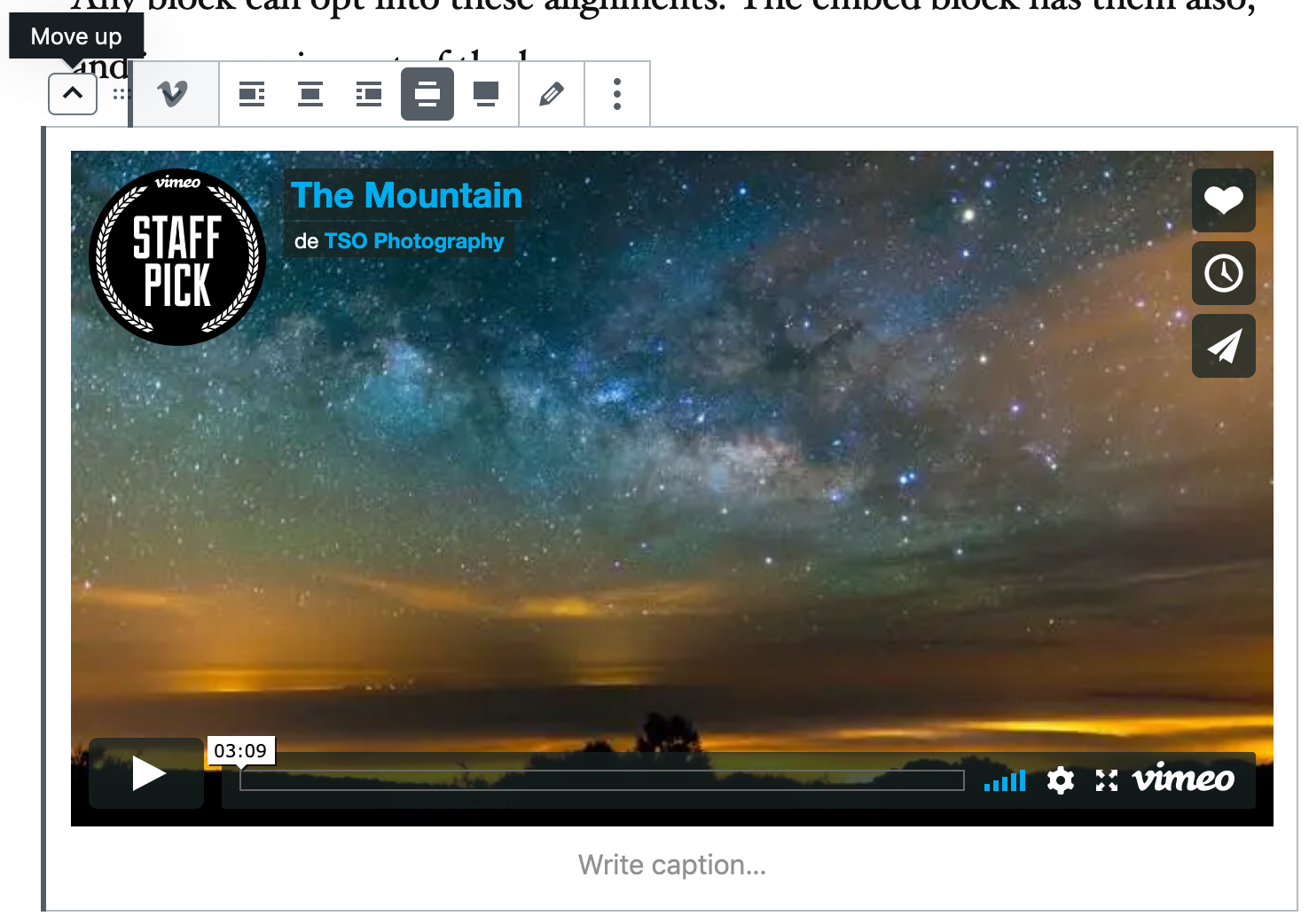Click the Vimeo Staff Pick badge
This screenshot has height=924, width=1309.
click(177, 257)
